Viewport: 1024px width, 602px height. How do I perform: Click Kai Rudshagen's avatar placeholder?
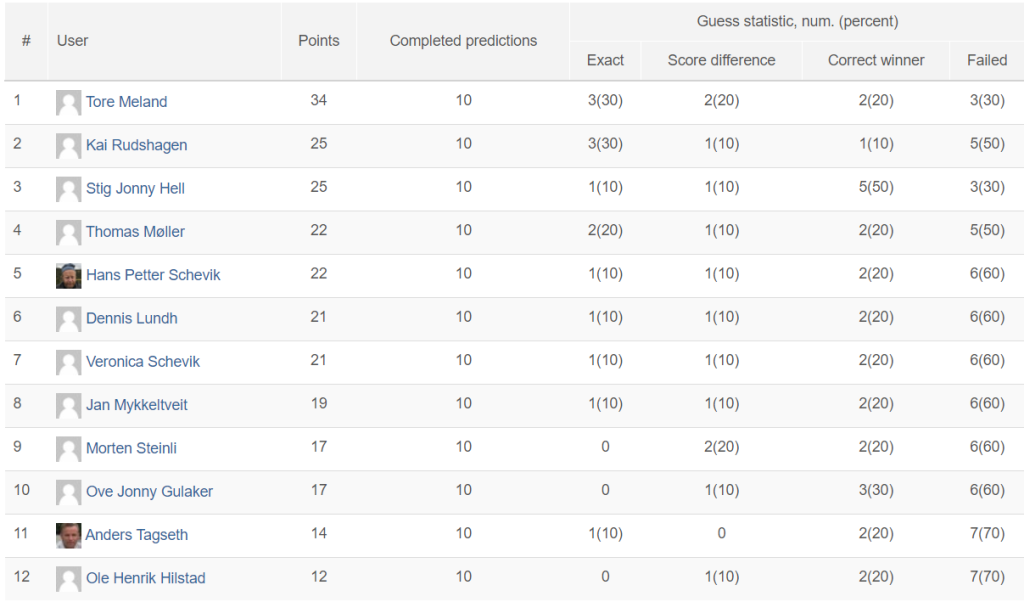pyautogui.click(x=68, y=145)
